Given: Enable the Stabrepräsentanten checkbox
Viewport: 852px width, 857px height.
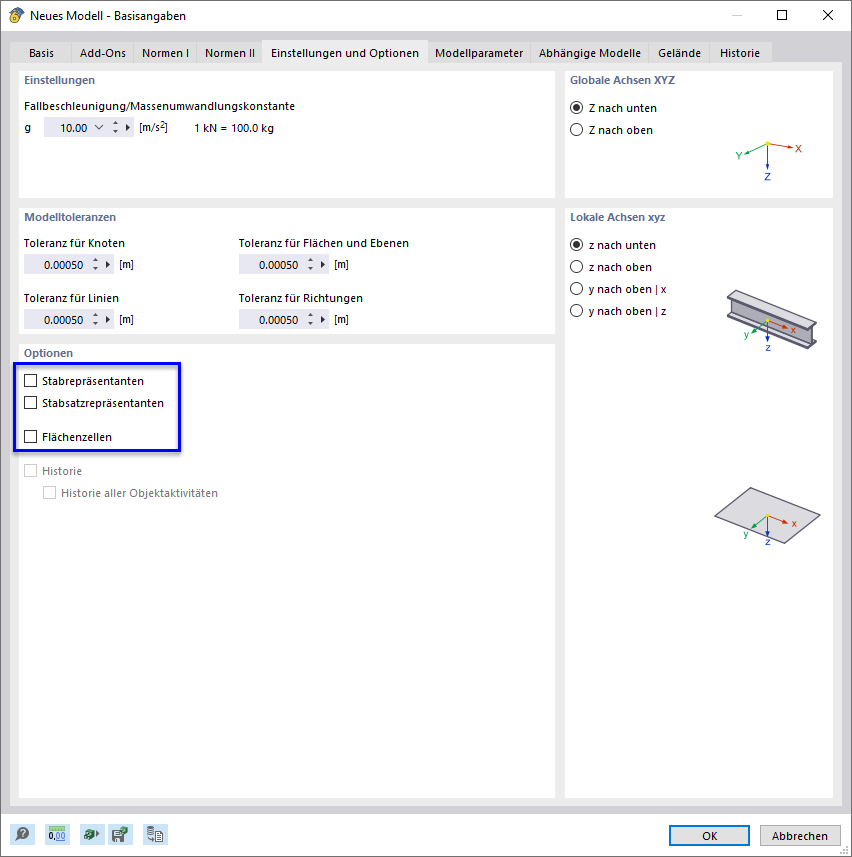Looking at the screenshot, I should pyautogui.click(x=31, y=380).
